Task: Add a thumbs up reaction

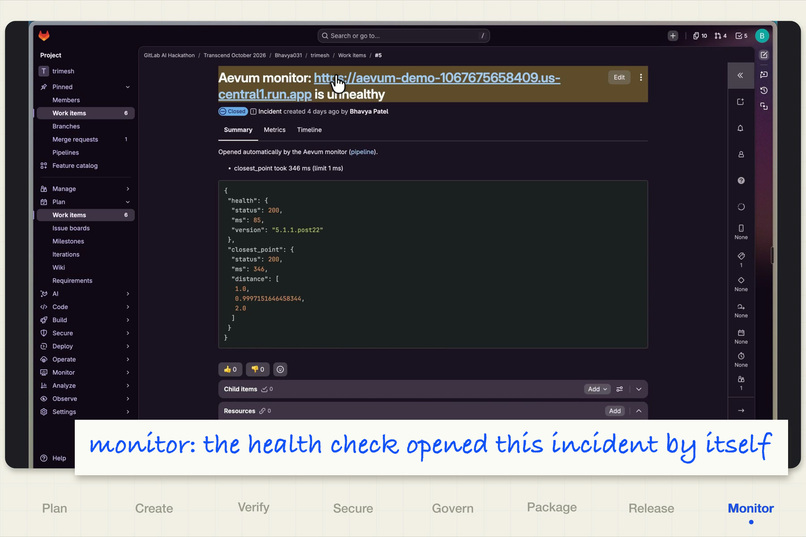Action: [230, 369]
